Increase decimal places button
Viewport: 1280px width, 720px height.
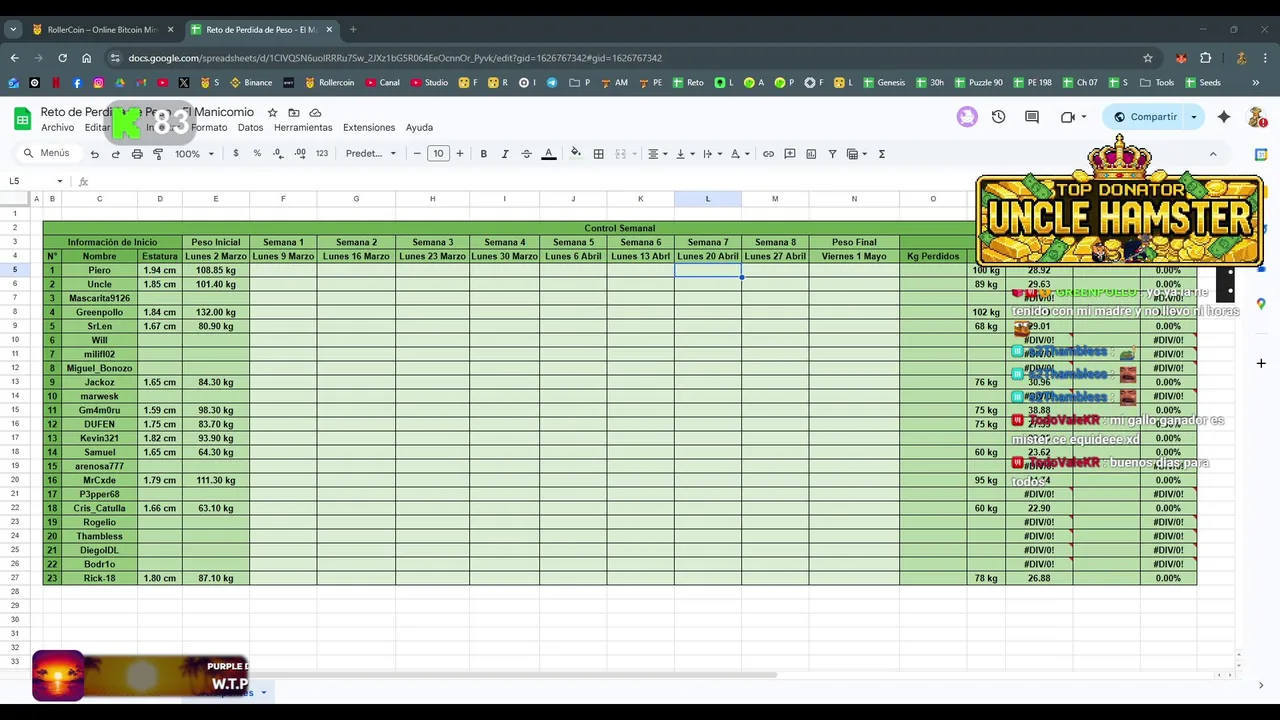300,154
